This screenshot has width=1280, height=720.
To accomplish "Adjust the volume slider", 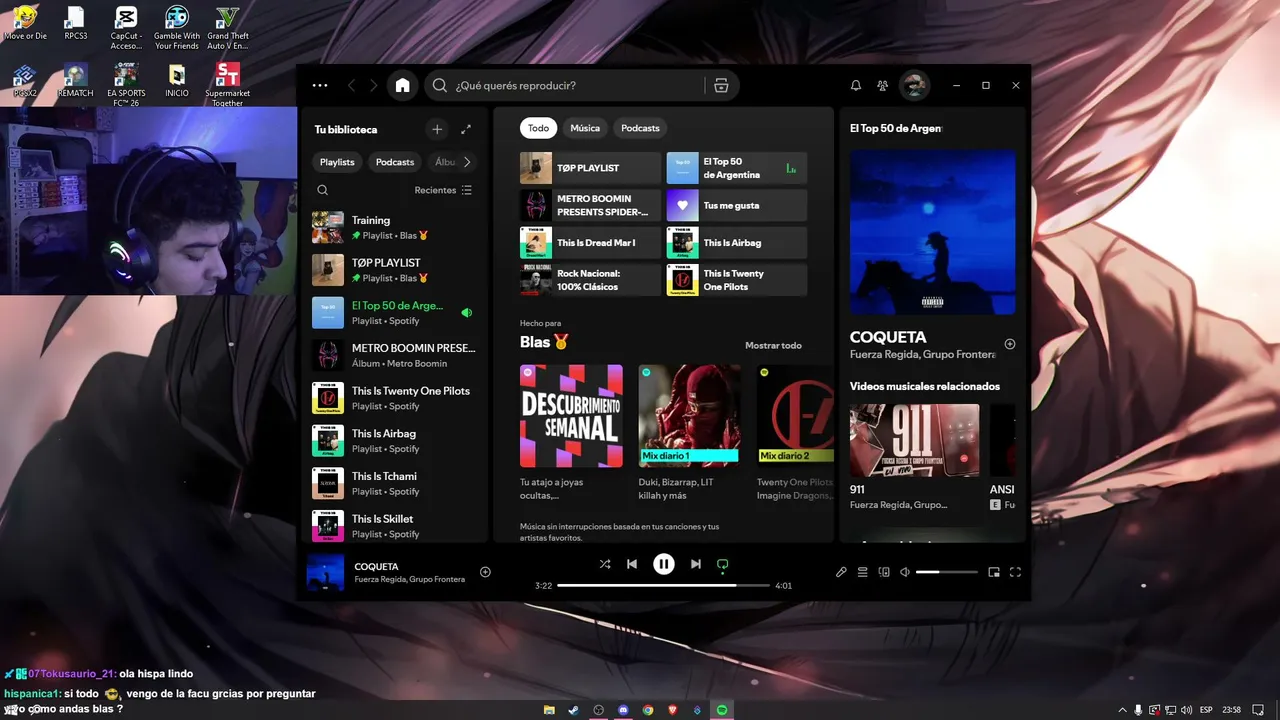I will pos(946,572).
